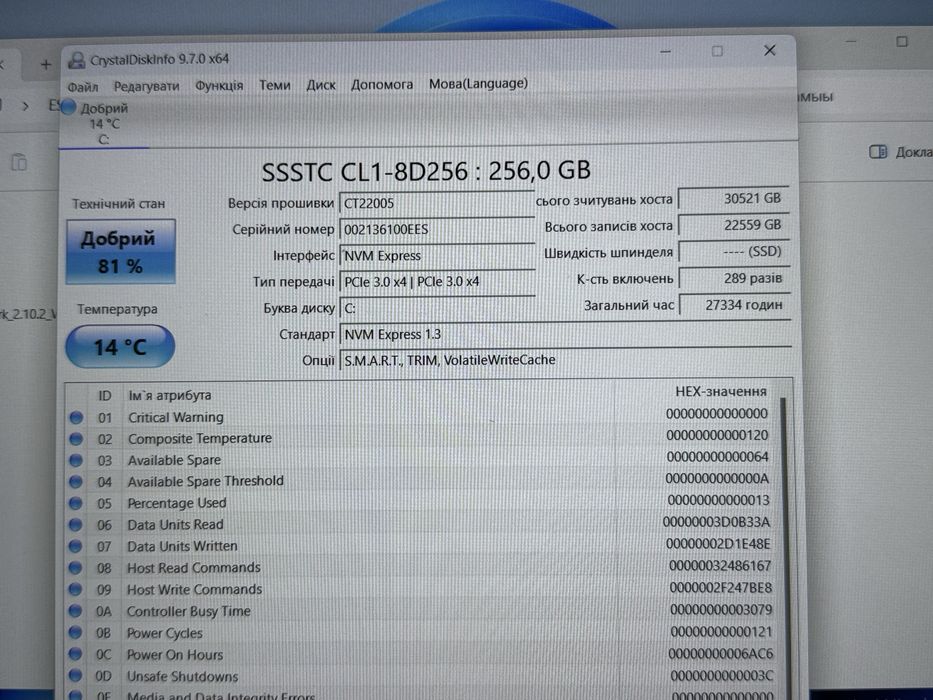Screen dimensions: 933x700
Task: Click the transfer mode field PCIe 3.0 x4
Action: coord(437,282)
